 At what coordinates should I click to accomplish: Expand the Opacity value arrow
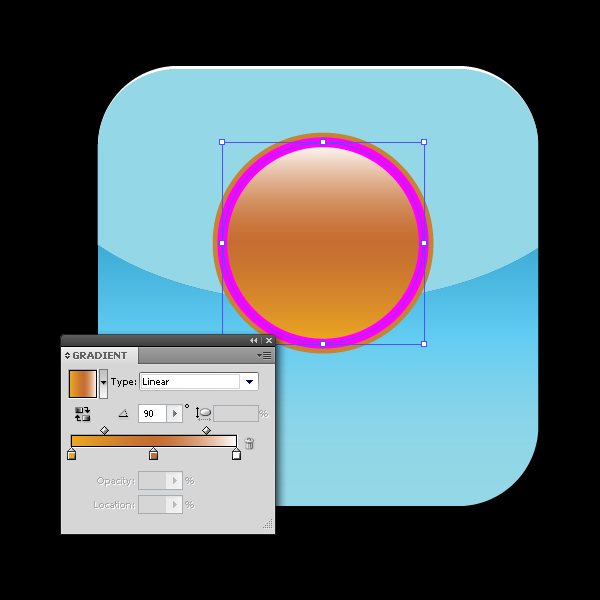174,480
